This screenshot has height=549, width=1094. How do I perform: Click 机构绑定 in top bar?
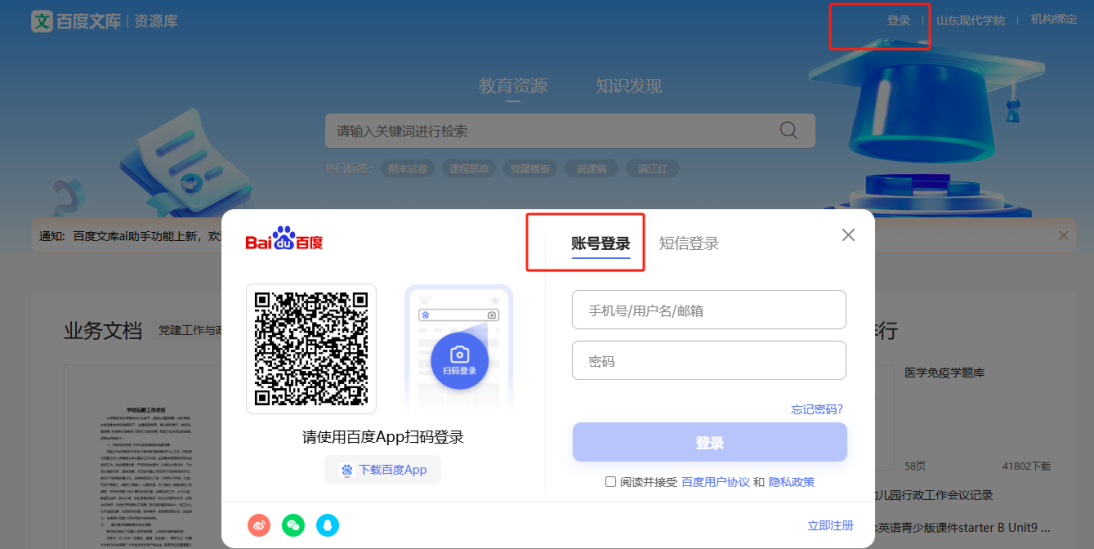[1054, 20]
